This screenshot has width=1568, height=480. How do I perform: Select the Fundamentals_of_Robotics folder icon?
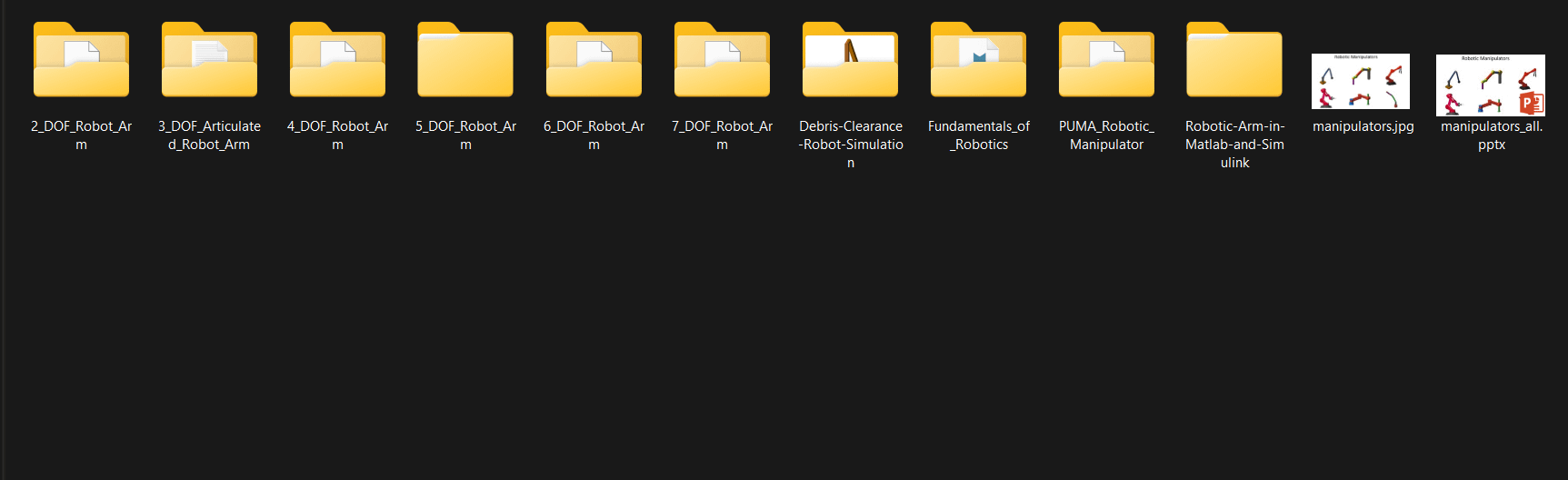point(978,61)
